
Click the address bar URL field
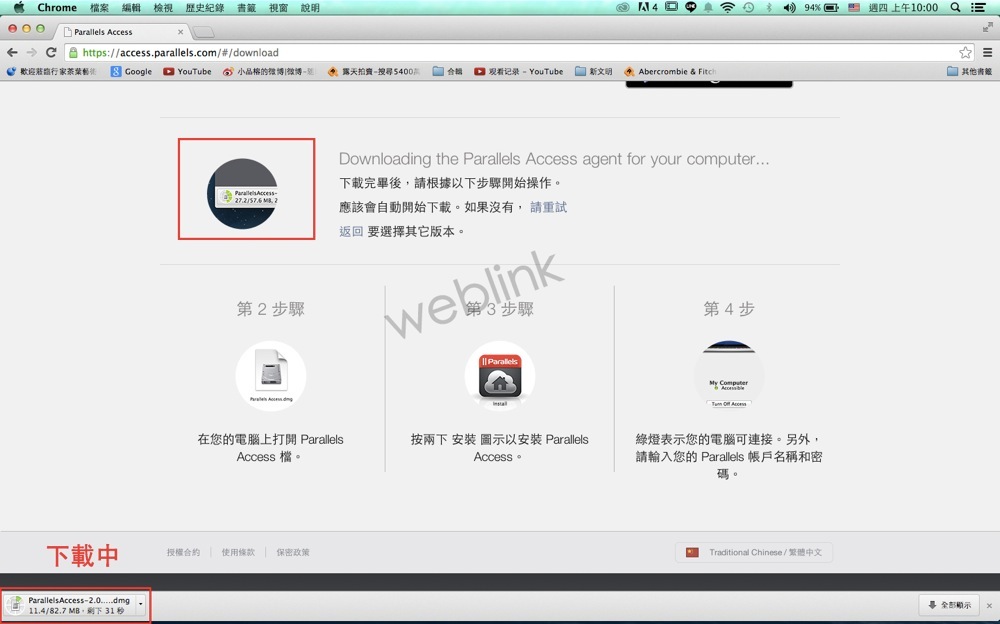click(517, 52)
